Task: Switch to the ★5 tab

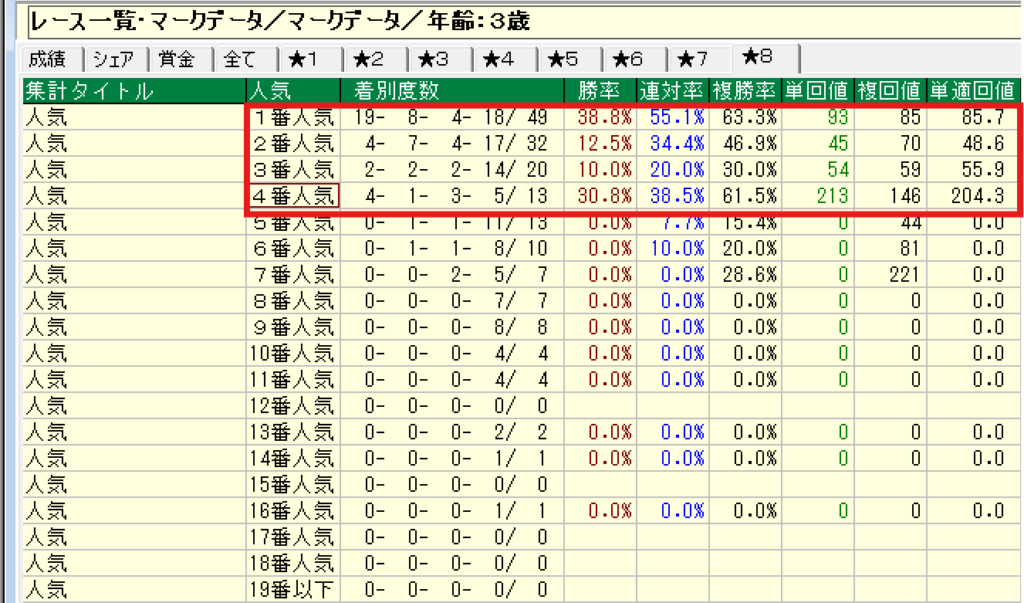Action: pos(567,60)
